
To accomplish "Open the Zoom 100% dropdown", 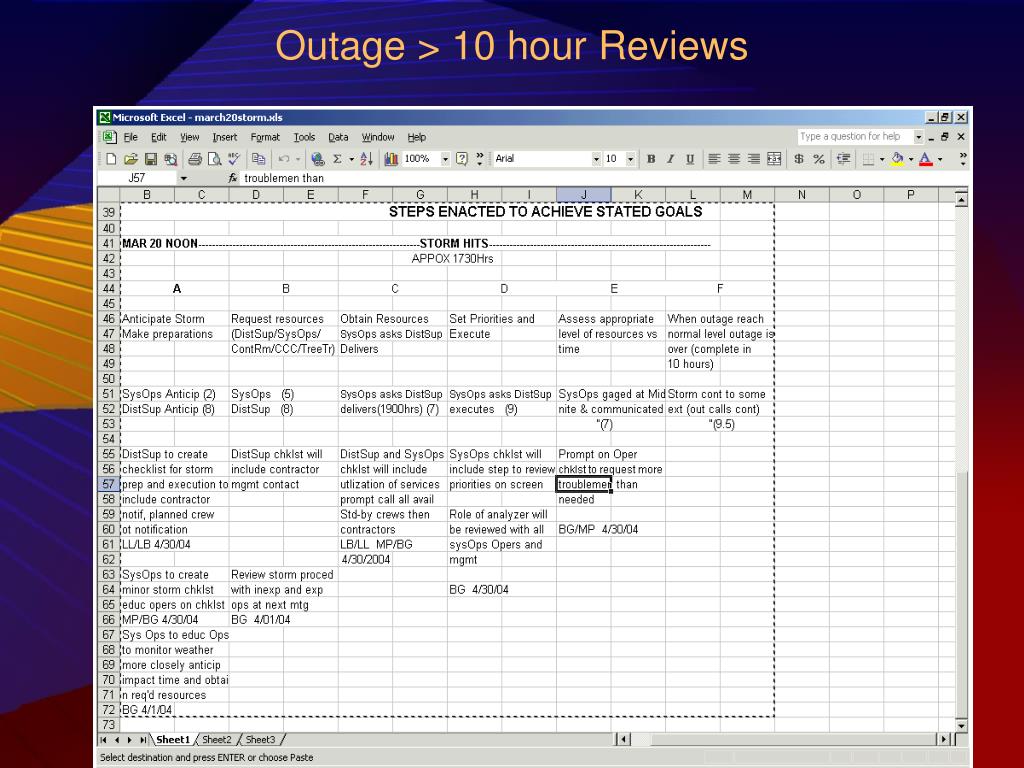I will point(445,159).
